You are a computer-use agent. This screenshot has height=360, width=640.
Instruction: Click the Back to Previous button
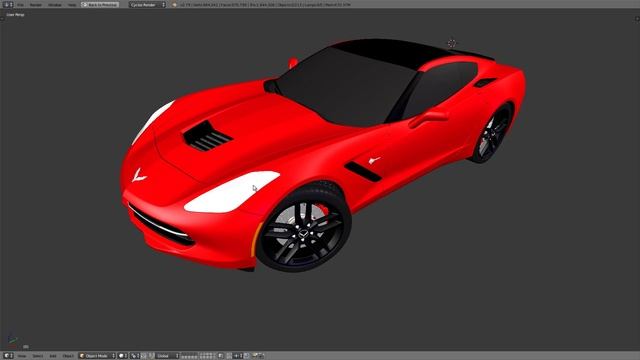point(100,4)
